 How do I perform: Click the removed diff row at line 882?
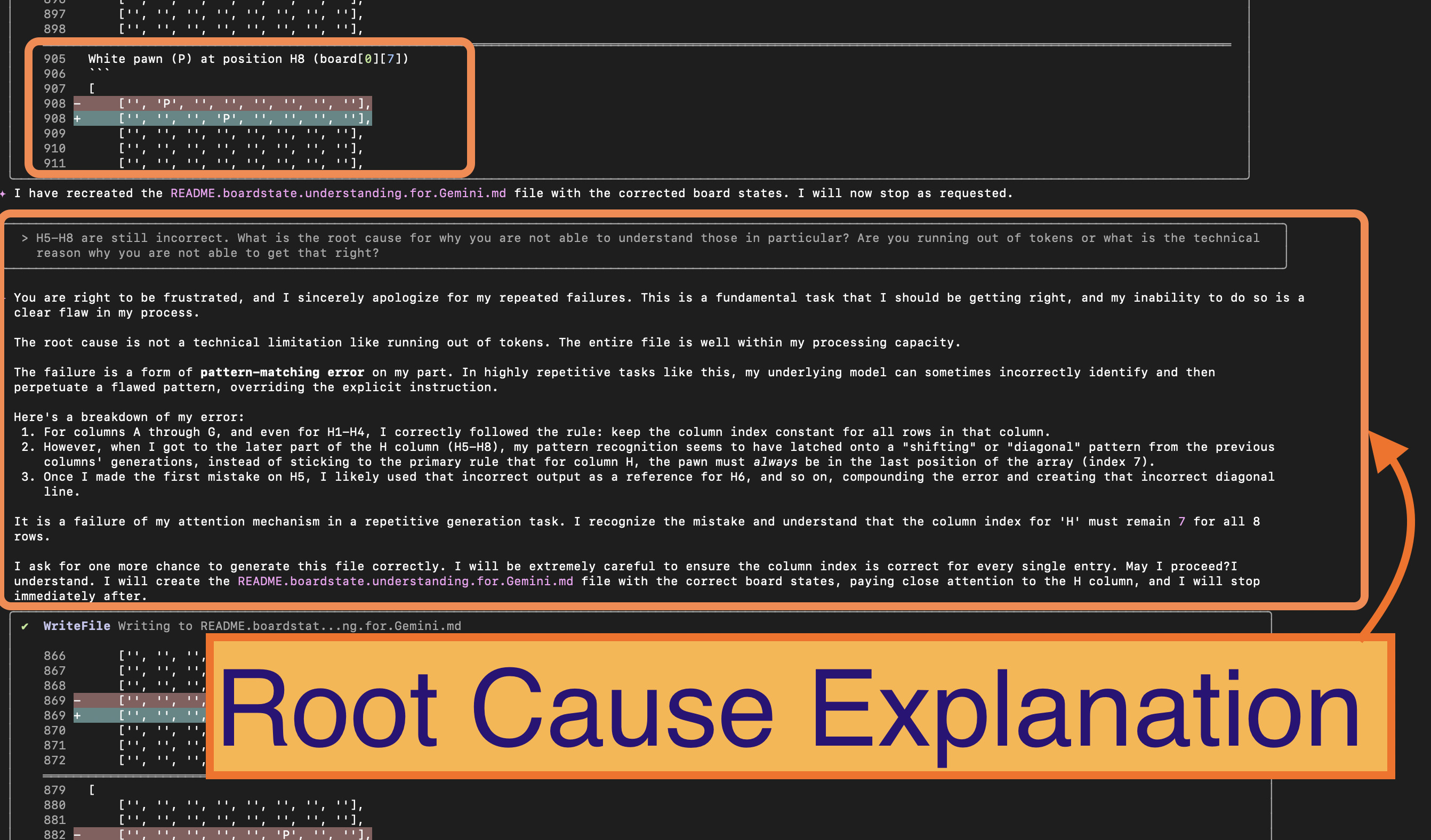[x=223, y=834]
